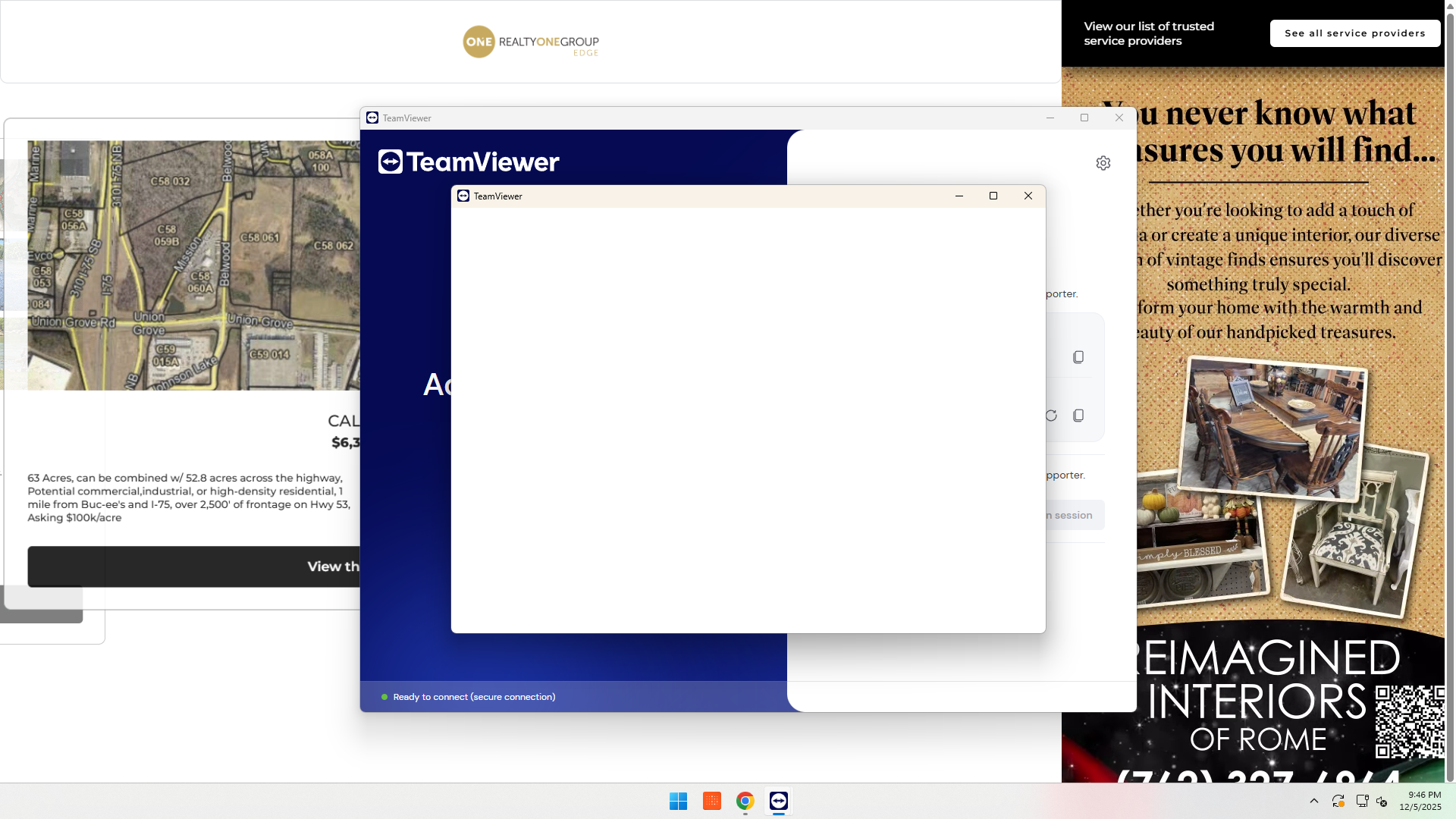Unmute the system volume in the tray
The height and width of the screenshot is (819, 1456).
[1383, 801]
